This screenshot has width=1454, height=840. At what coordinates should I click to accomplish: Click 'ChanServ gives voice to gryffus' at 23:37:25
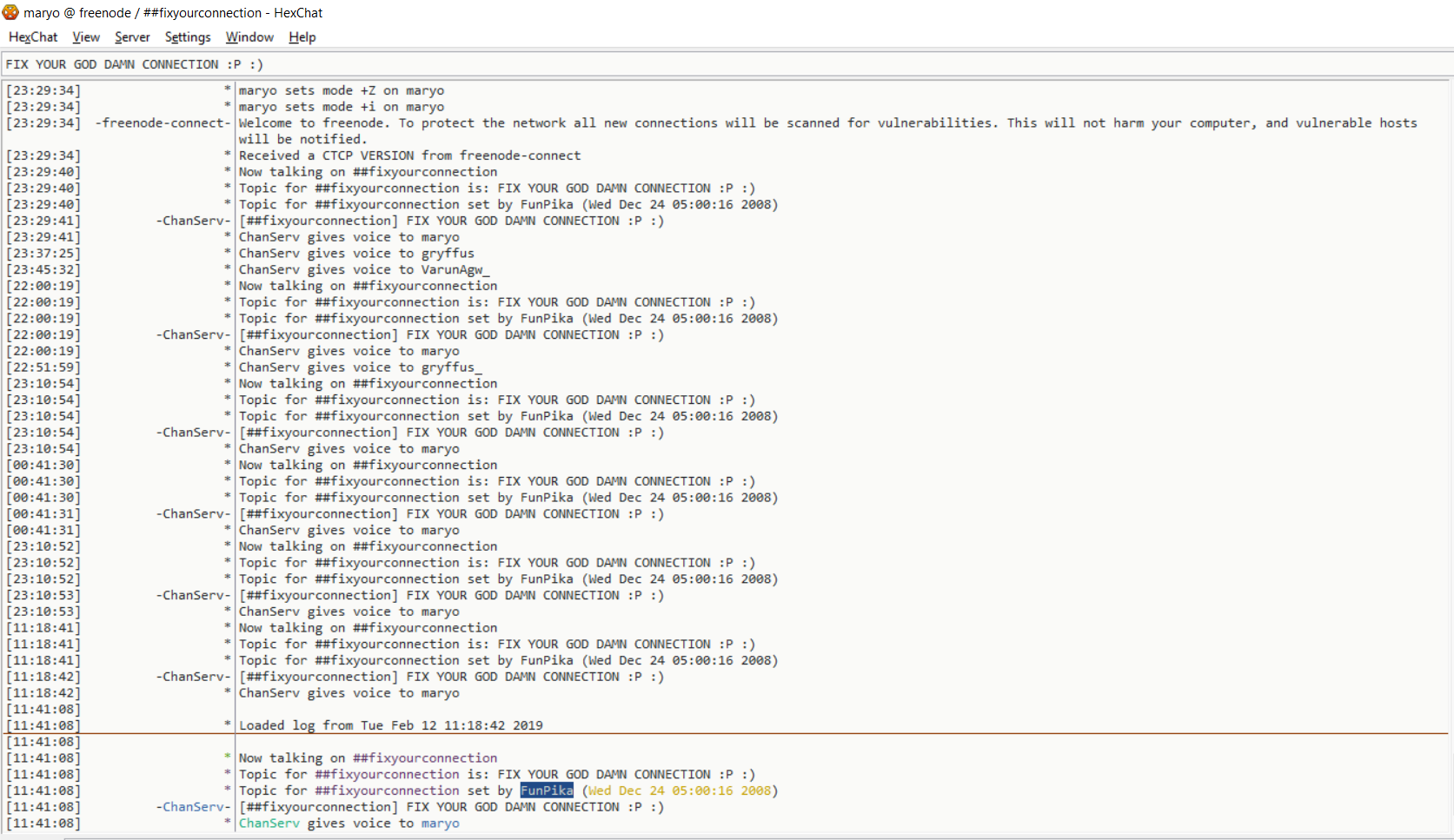coord(356,254)
